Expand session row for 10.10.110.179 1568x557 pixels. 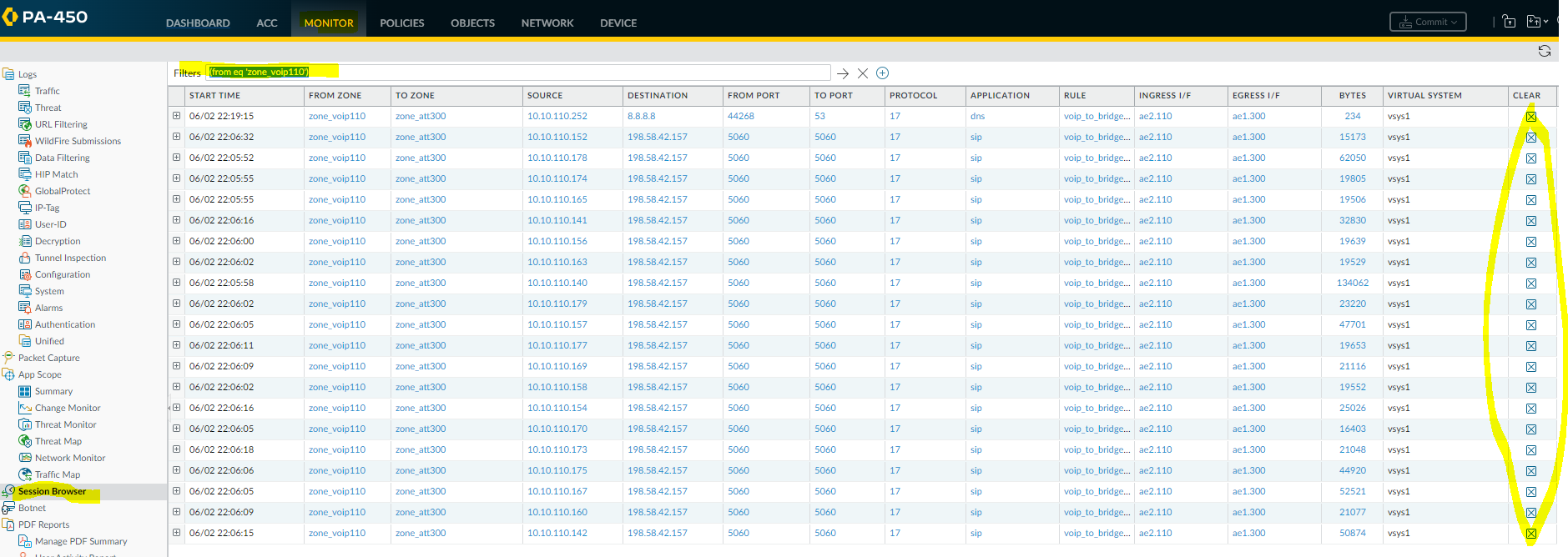[176, 304]
